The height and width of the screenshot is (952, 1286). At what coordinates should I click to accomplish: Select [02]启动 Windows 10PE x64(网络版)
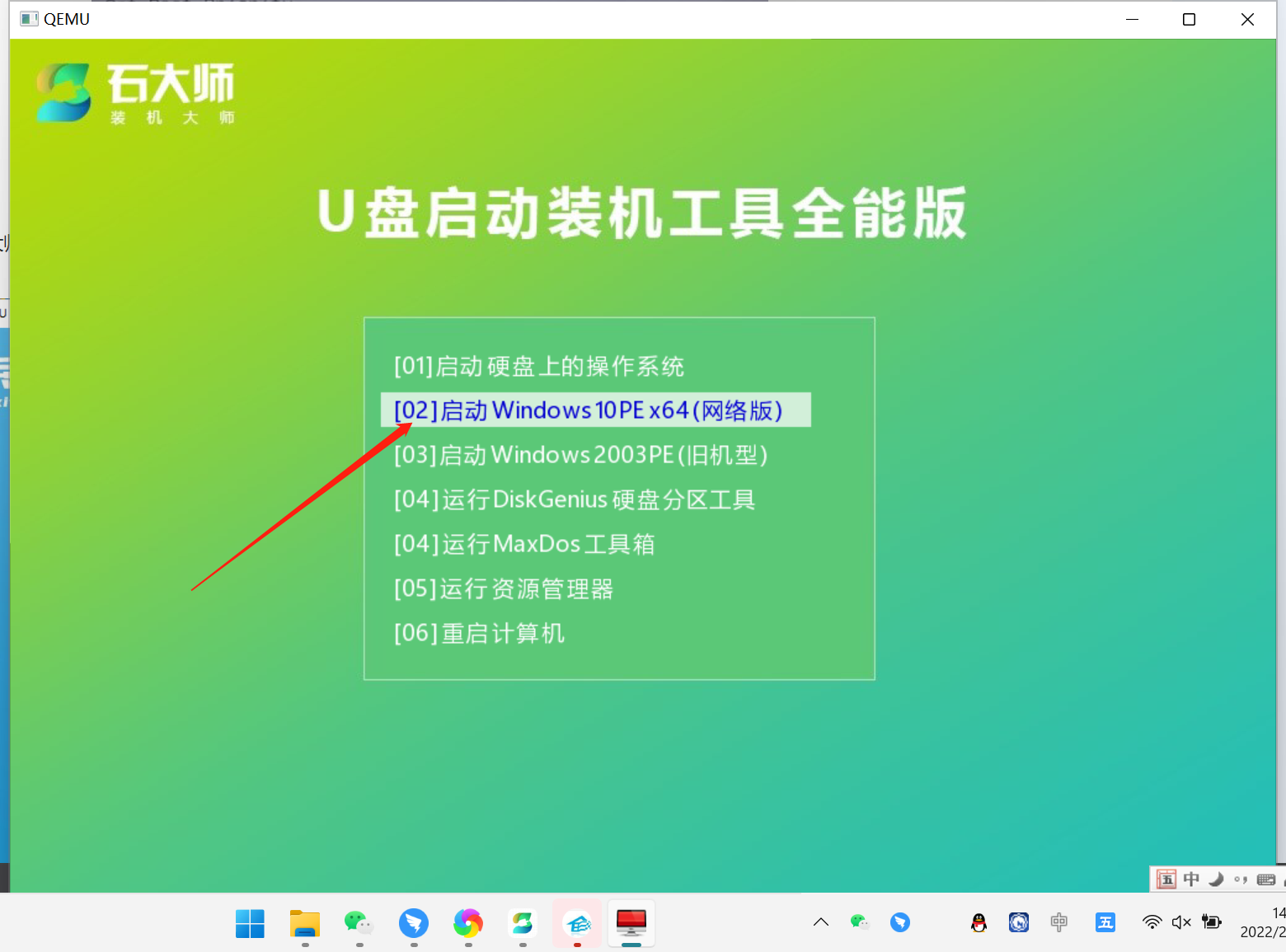tap(595, 410)
